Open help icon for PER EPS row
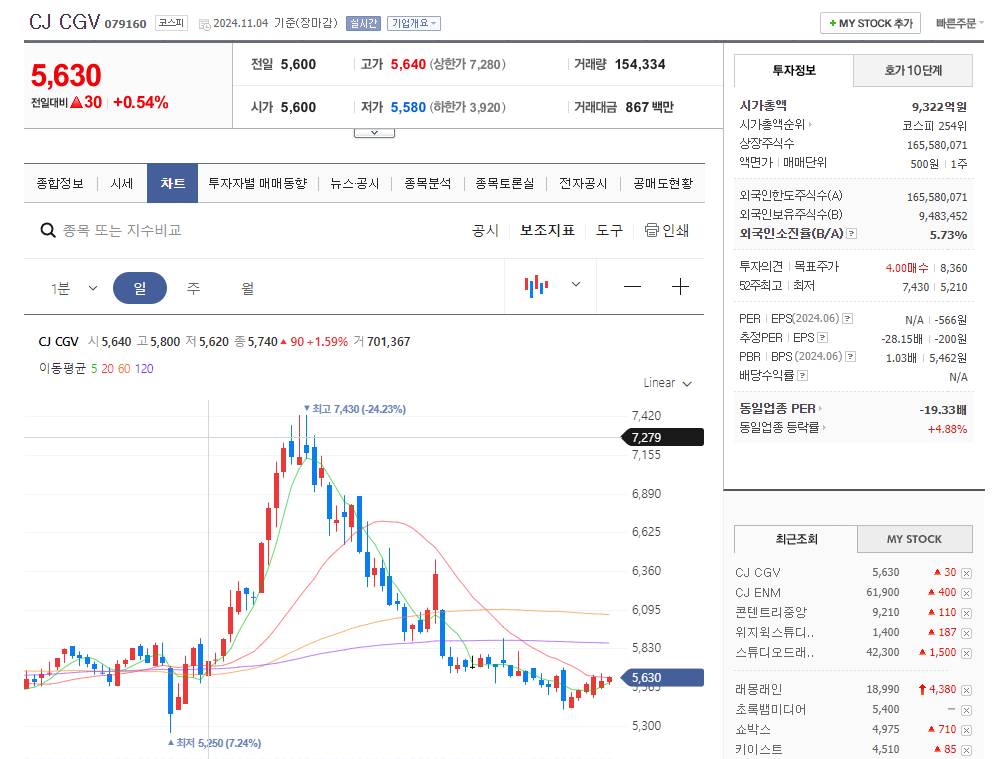 click(x=848, y=318)
